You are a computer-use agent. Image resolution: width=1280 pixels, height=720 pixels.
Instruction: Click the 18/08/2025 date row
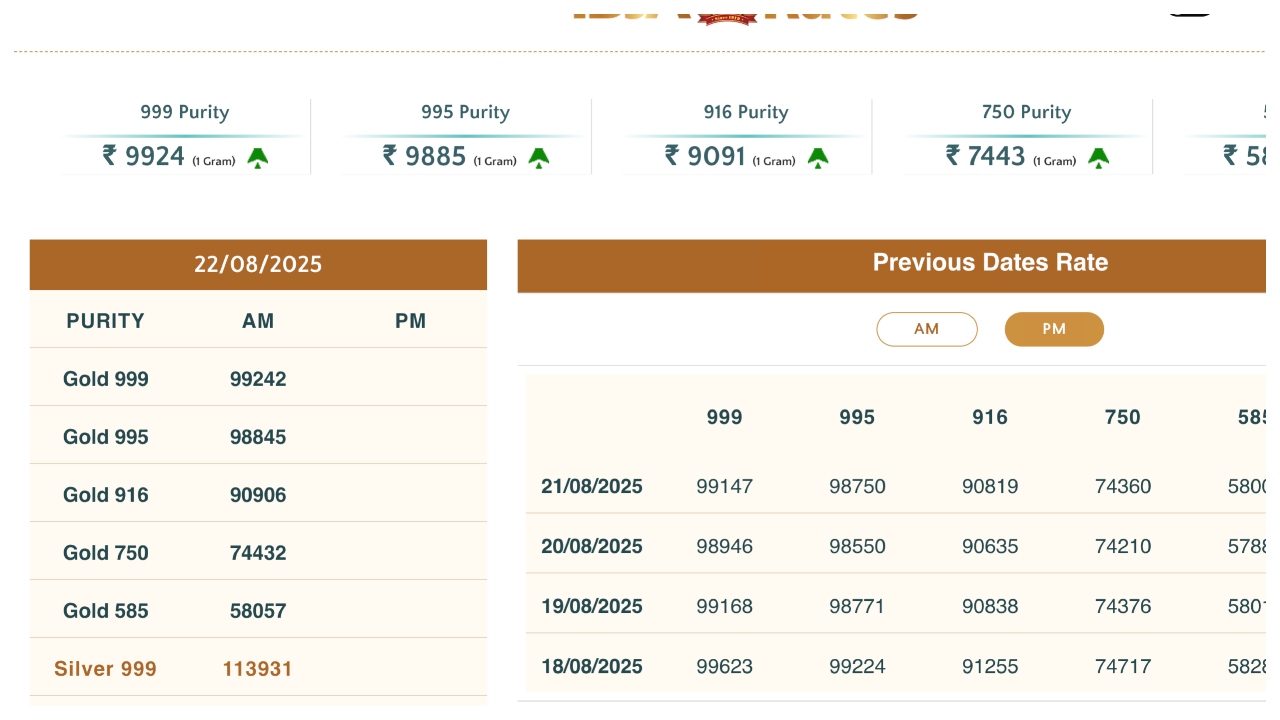(x=592, y=667)
